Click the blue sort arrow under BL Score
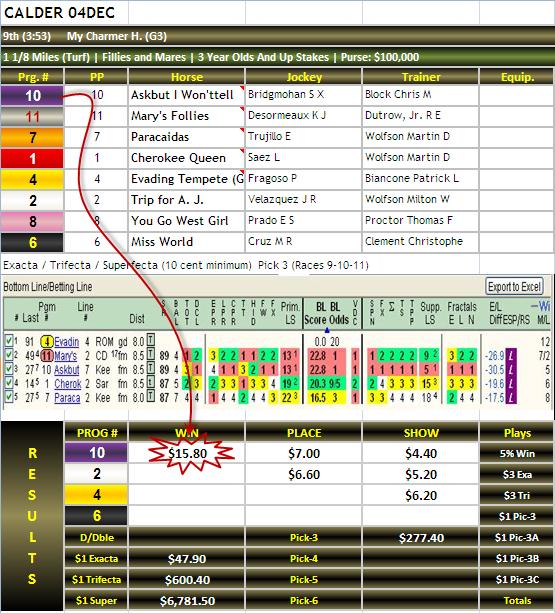555x613 pixels. click(x=327, y=331)
